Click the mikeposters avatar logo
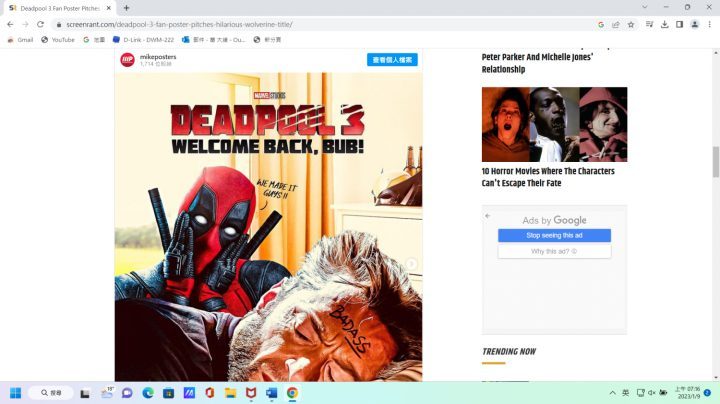 coord(128,60)
